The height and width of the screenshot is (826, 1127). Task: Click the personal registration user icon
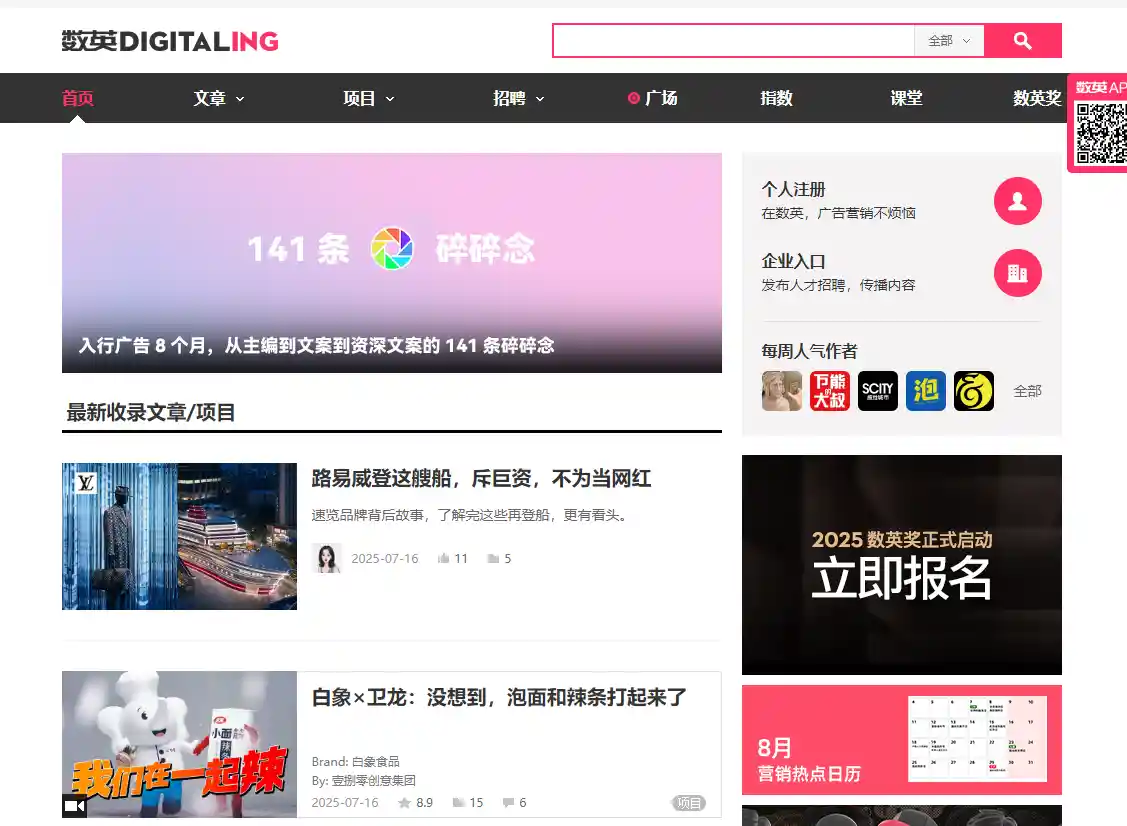[x=1017, y=201]
